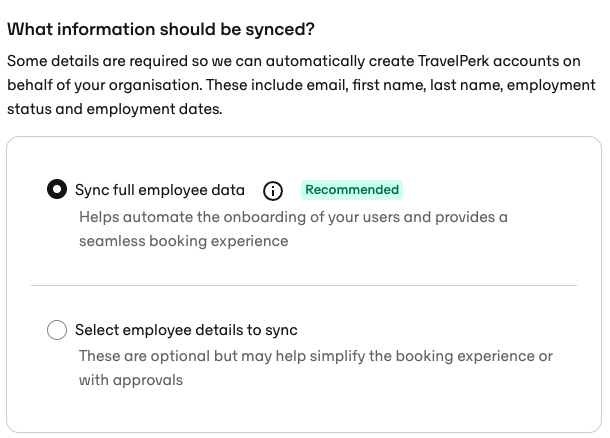Select the Sync full employee data radio button
Image resolution: width=610 pixels, height=438 pixels.
57,189
